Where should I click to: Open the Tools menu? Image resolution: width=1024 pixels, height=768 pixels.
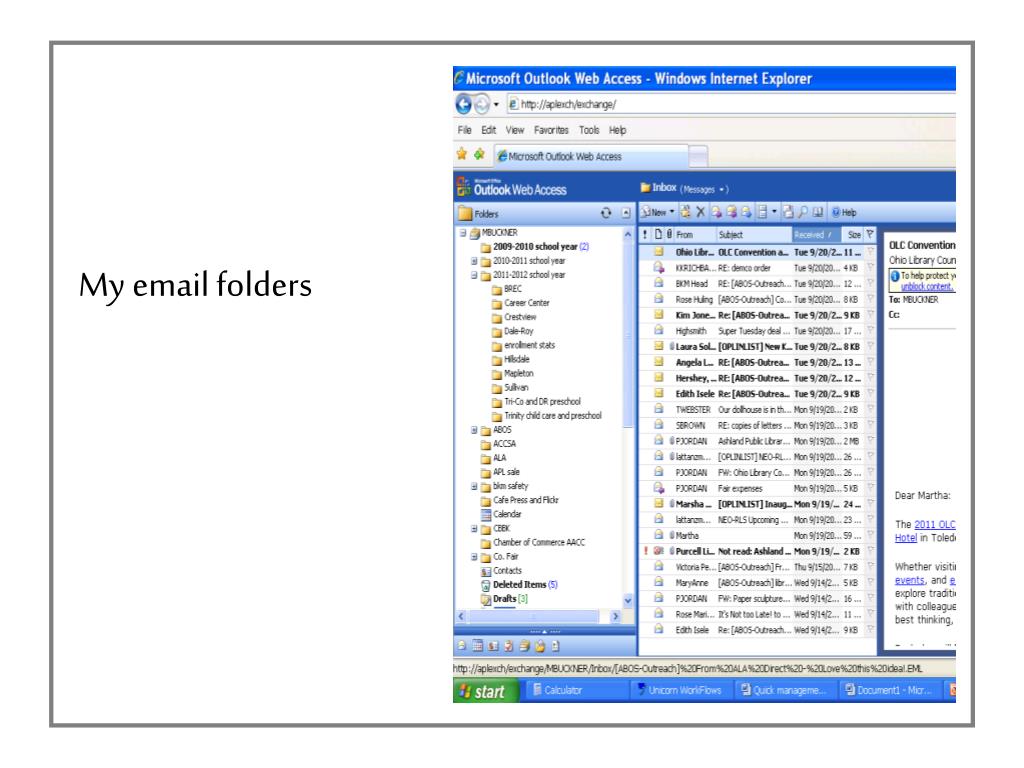point(589,130)
